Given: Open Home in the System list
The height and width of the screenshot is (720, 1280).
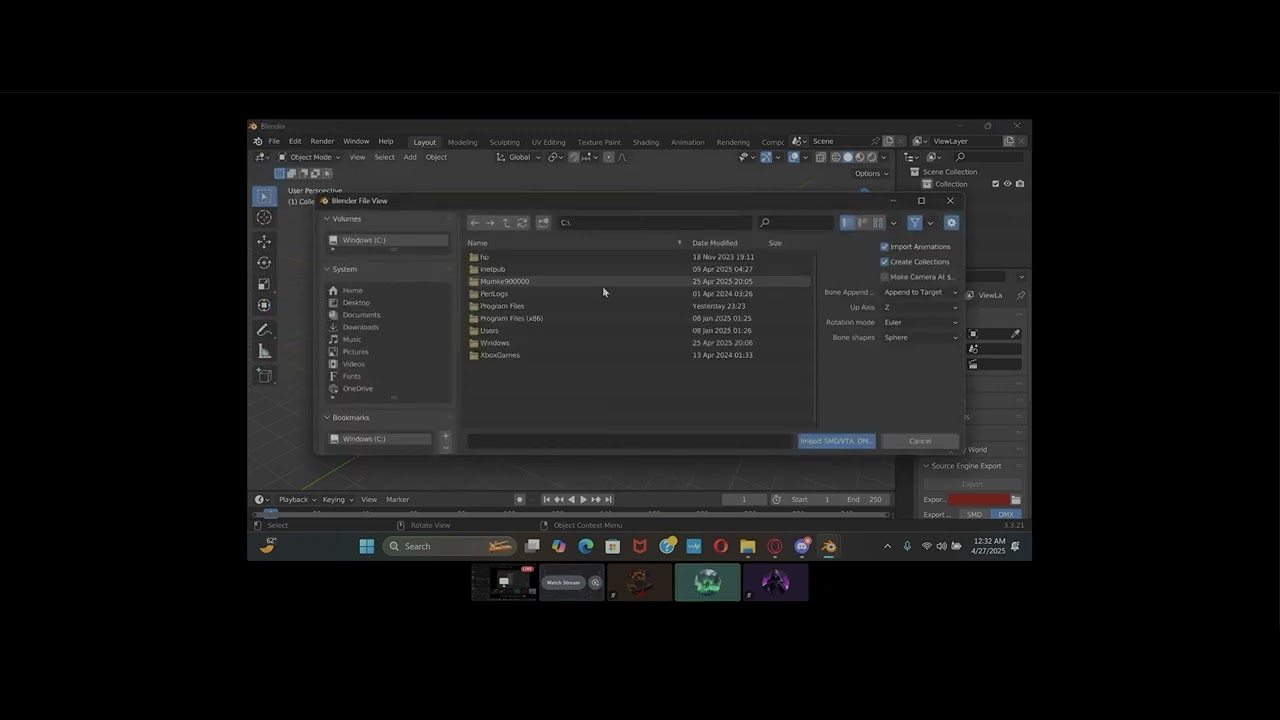Looking at the screenshot, I should point(352,290).
